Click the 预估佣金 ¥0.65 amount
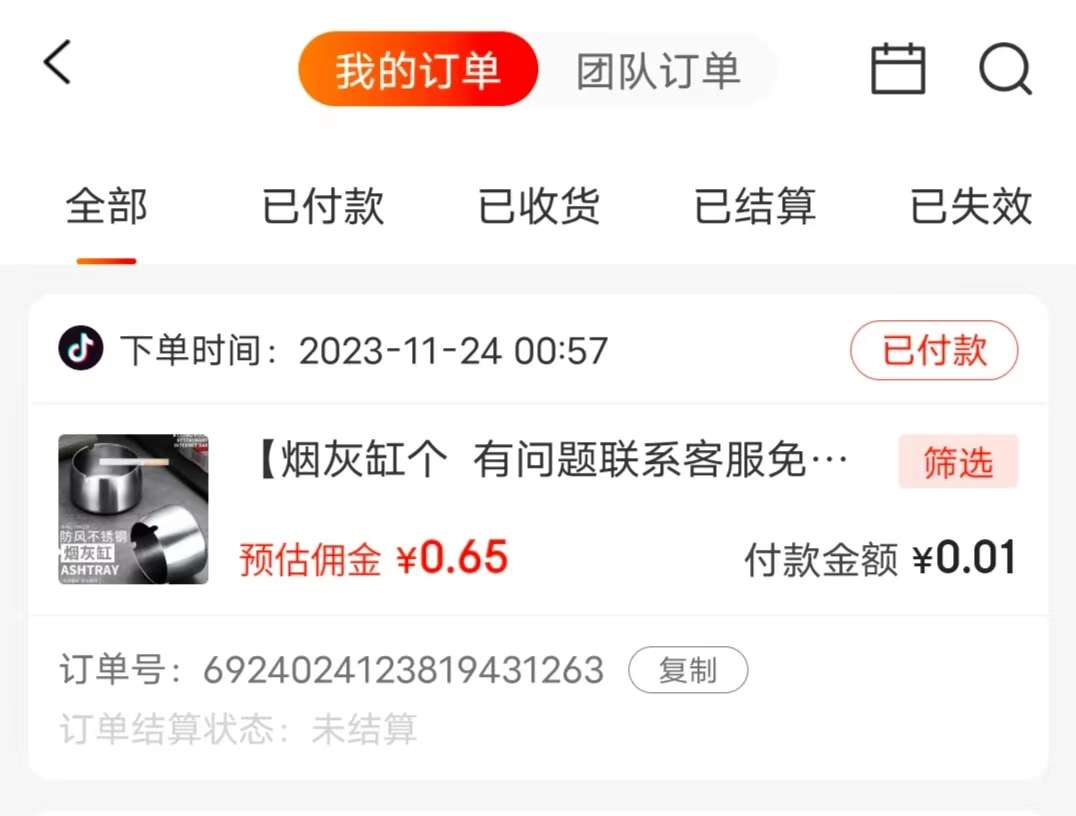1076x816 pixels. tap(373, 557)
